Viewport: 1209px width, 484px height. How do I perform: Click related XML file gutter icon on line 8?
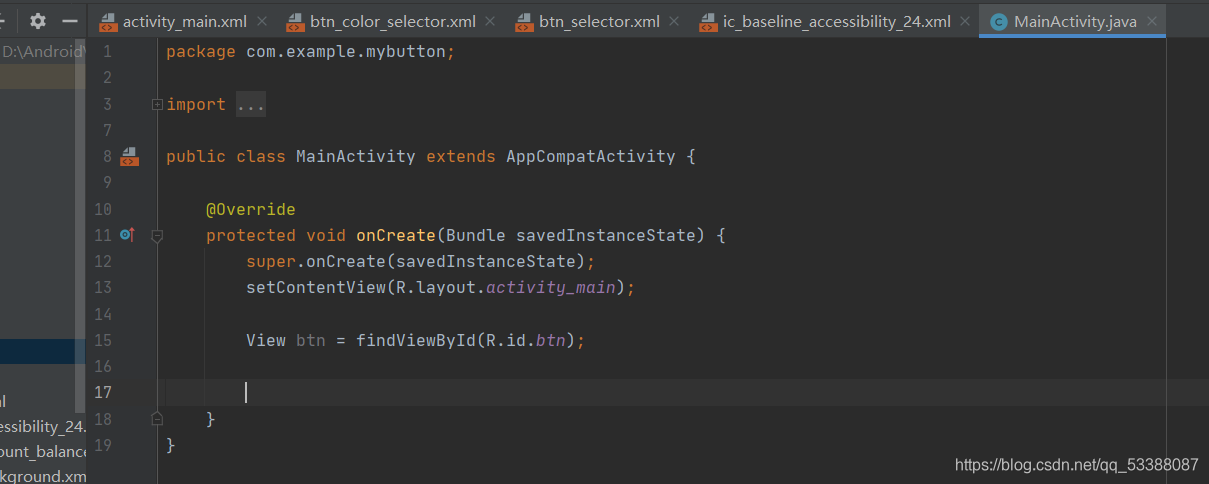[129, 156]
